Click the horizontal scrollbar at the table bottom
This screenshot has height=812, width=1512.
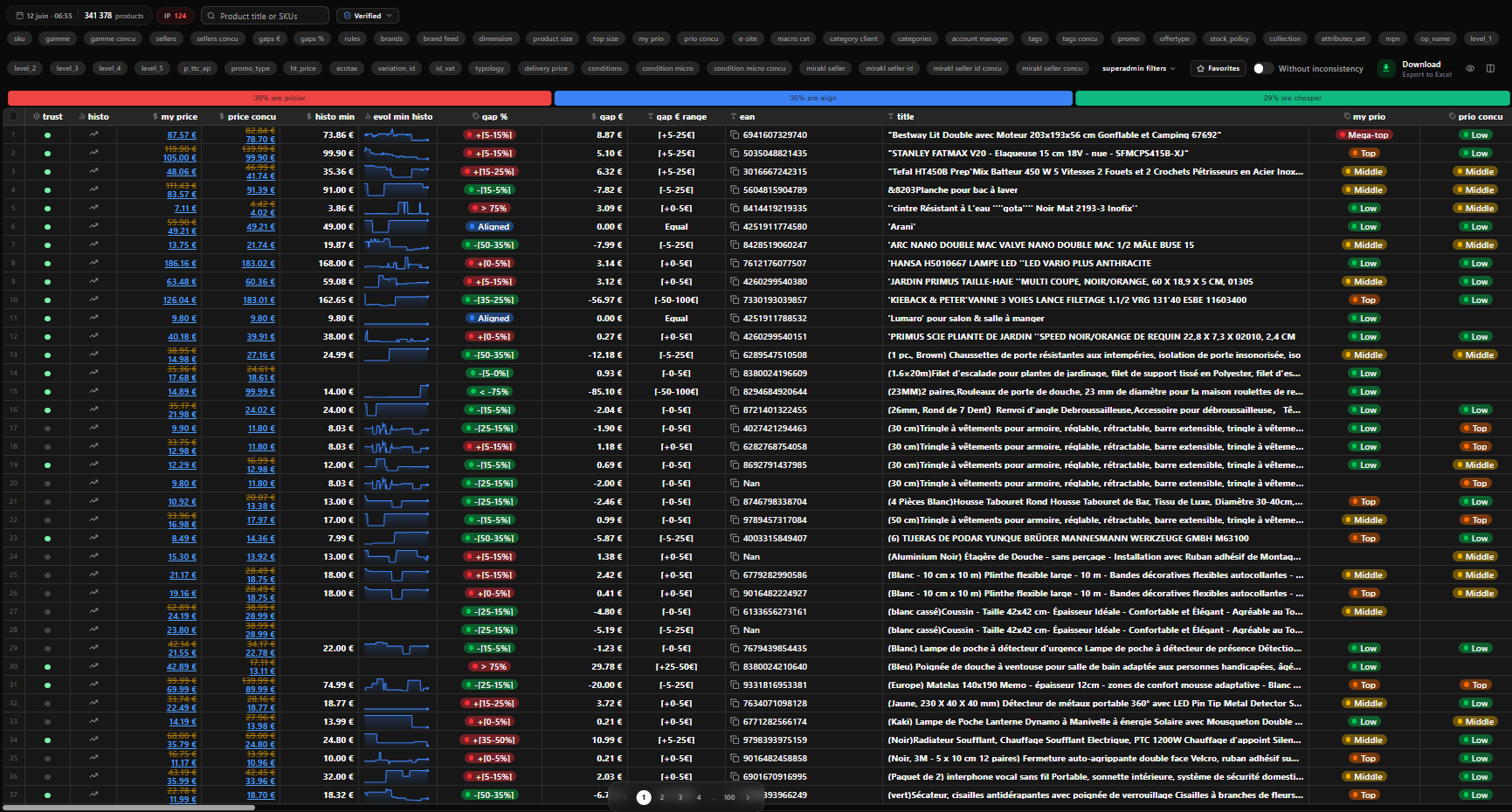(131, 808)
